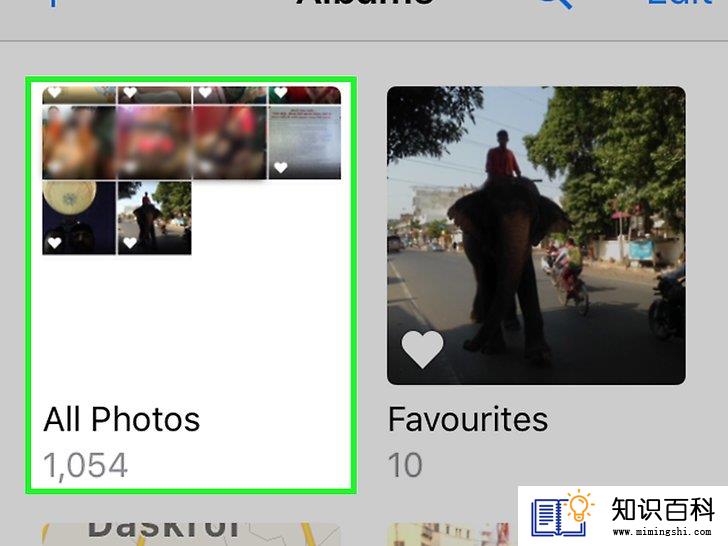The width and height of the screenshot is (728, 546).
Task: Open the All Photos album
Action: [191, 285]
